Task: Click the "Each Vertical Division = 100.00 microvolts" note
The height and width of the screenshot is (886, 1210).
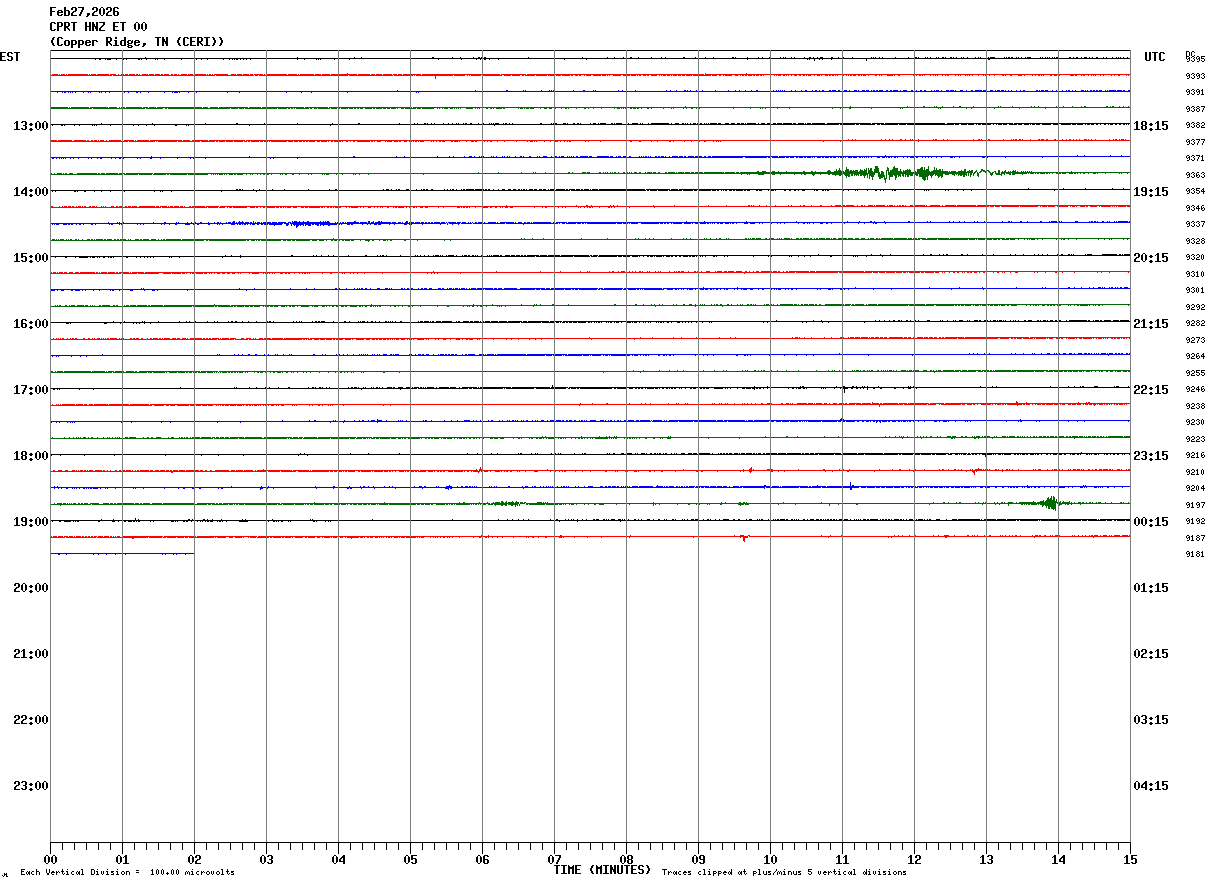Action: tap(127, 873)
